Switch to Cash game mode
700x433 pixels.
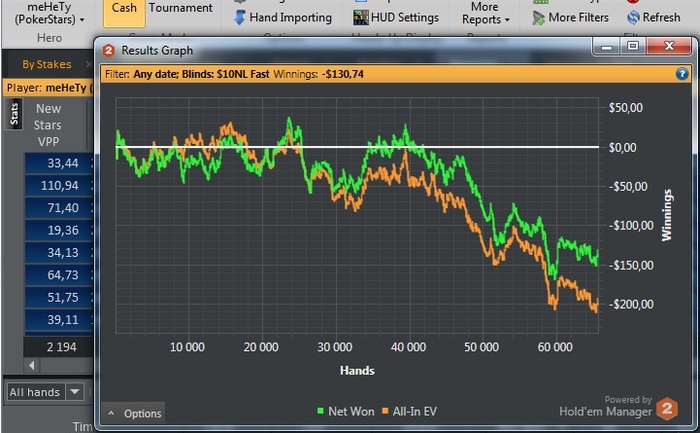(x=124, y=11)
